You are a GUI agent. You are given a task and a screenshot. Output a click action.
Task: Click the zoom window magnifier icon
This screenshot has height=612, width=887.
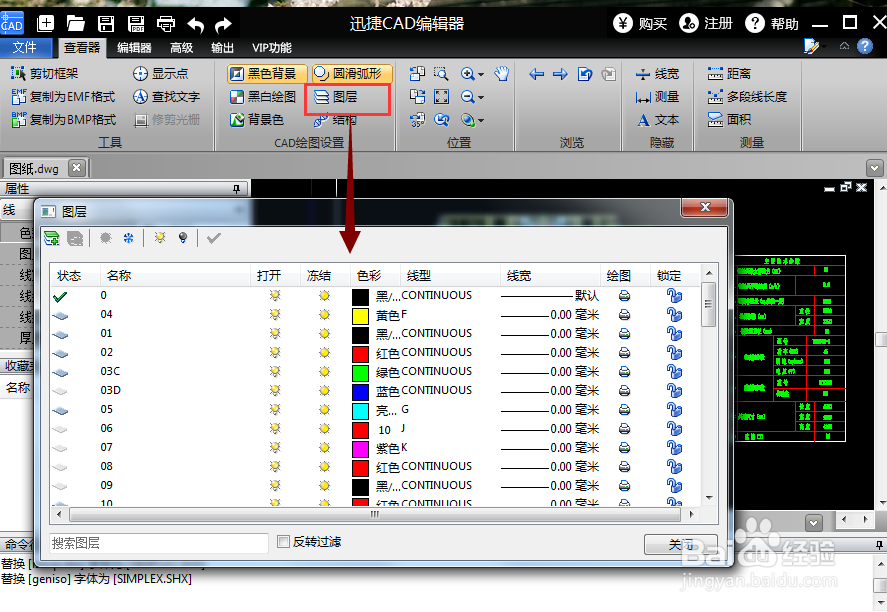(x=441, y=74)
